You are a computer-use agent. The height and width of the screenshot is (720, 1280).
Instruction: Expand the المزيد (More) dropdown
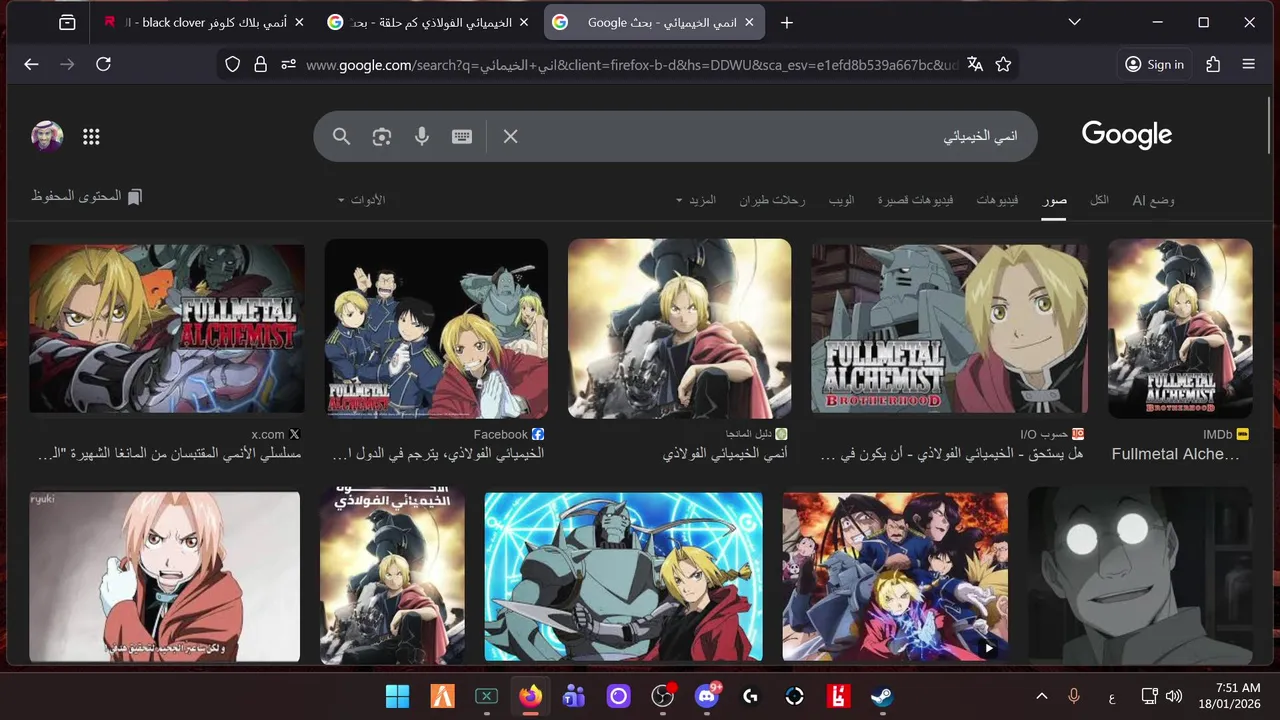(695, 200)
